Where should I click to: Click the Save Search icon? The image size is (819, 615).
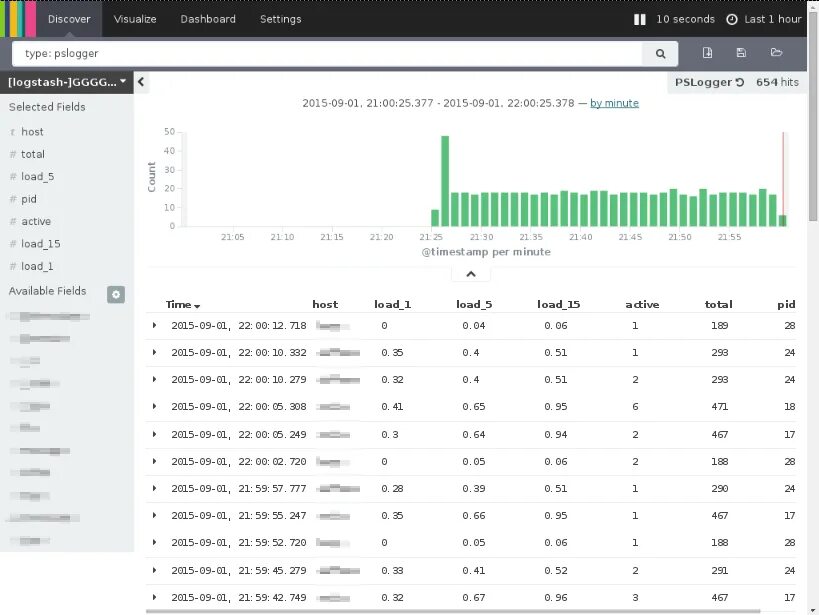pyautogui.click(x=741, y=53)
